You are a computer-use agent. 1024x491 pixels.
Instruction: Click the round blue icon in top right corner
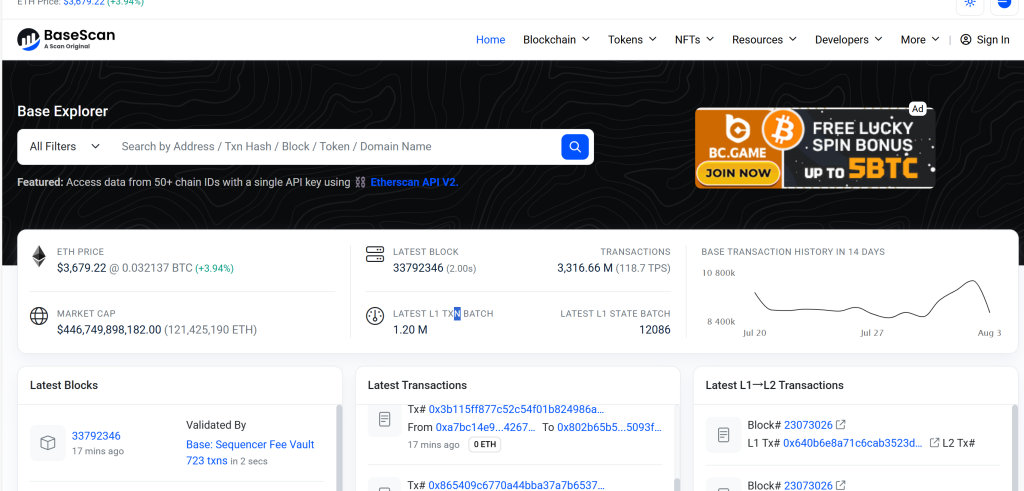1004,3
